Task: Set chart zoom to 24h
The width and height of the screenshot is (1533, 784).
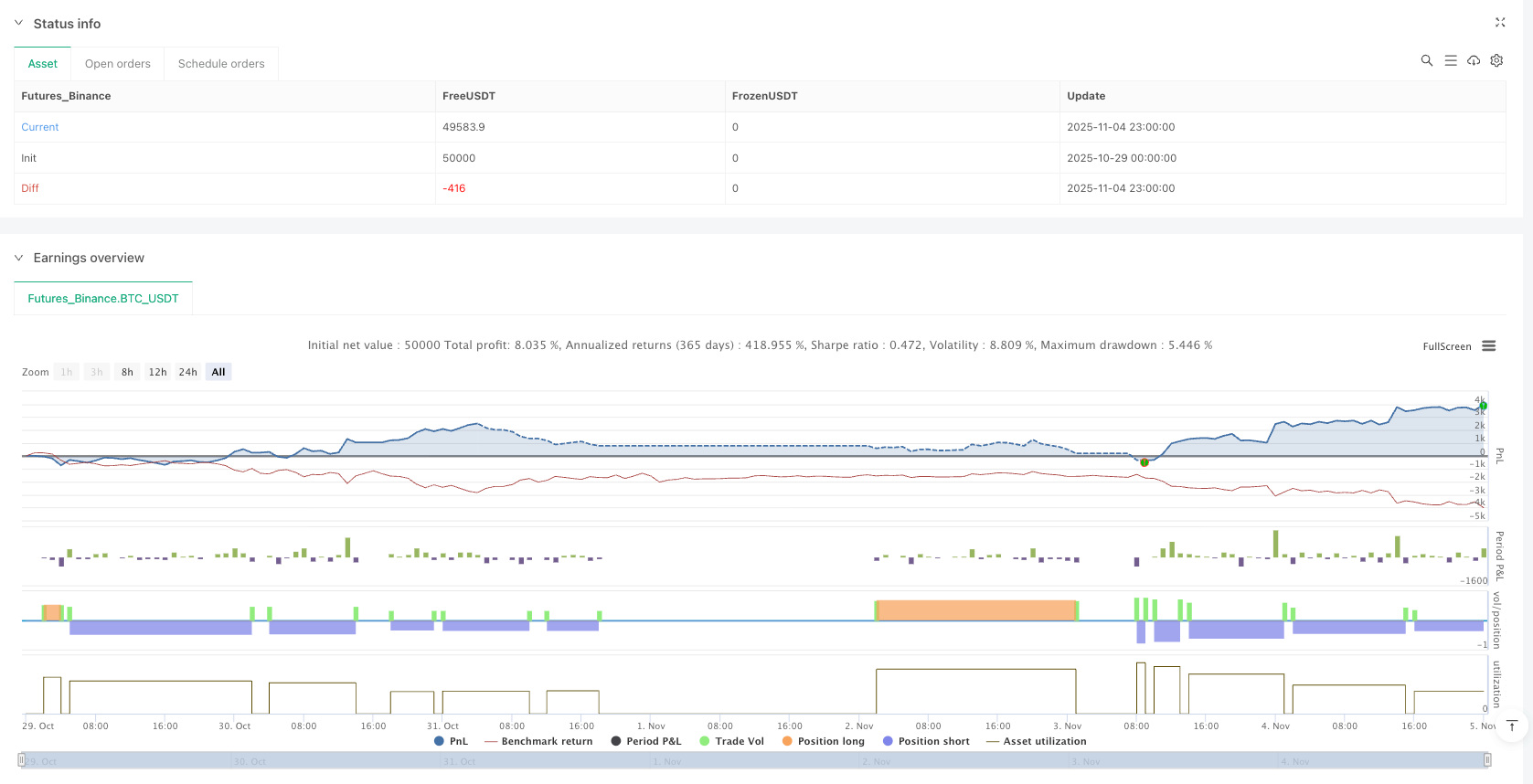Action: click(187, 372)
